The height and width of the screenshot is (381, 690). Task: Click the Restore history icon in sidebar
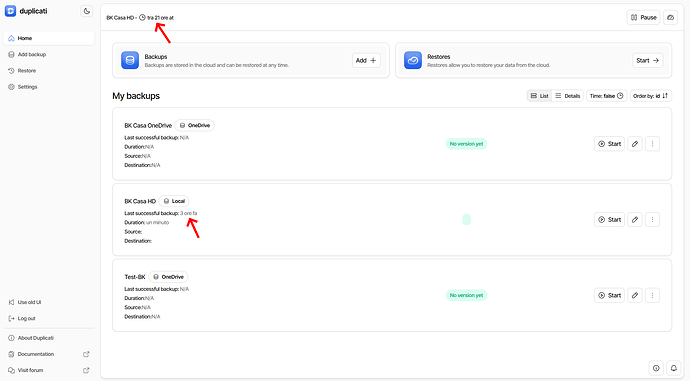11,71
